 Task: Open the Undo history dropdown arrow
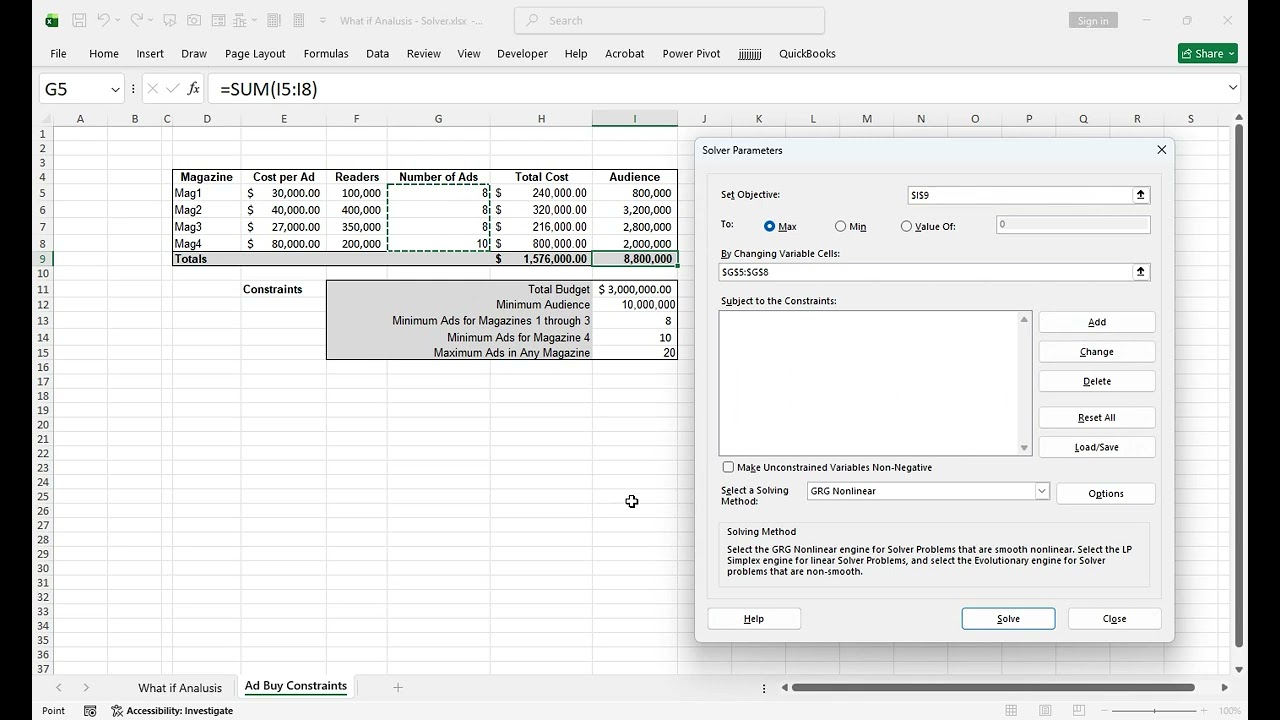point(118,20)
